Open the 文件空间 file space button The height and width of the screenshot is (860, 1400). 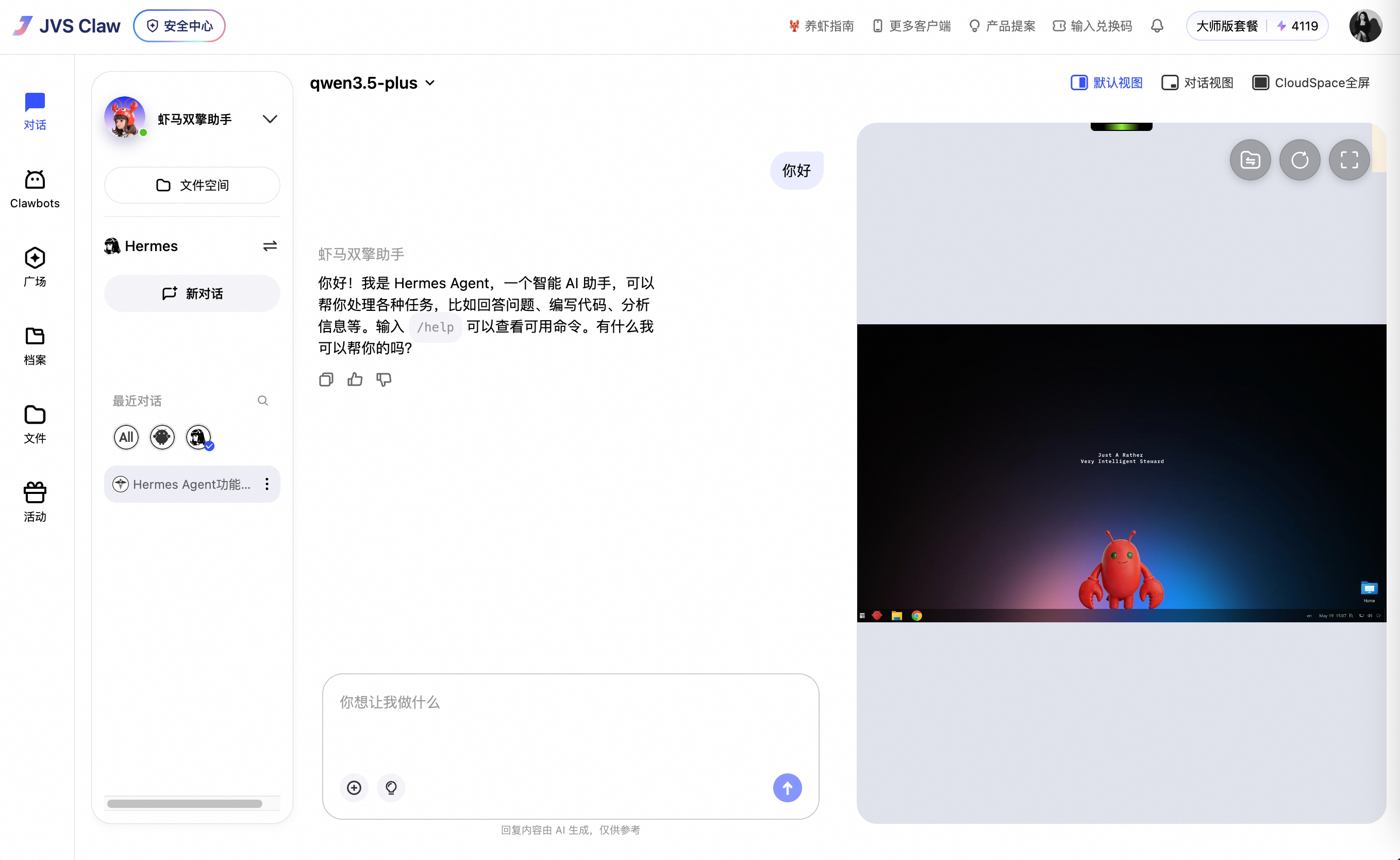pos(192,185)
